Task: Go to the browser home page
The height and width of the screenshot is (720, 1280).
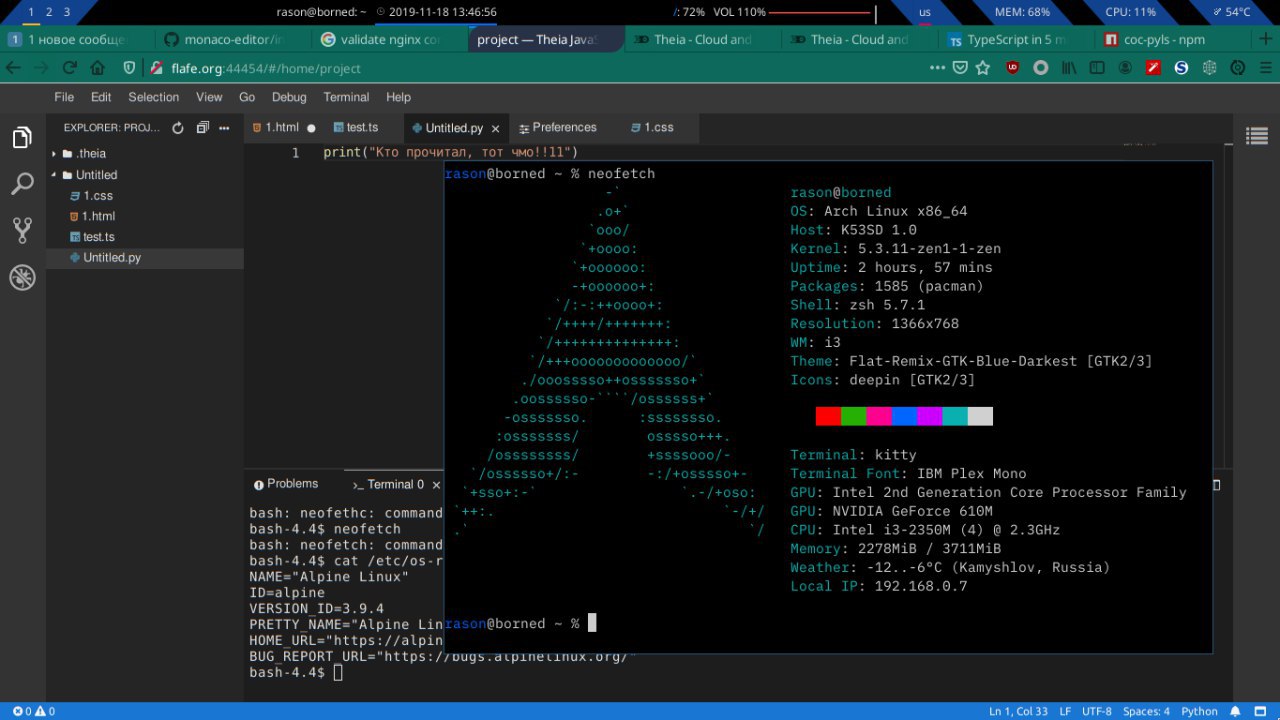Action: (97, 68)
